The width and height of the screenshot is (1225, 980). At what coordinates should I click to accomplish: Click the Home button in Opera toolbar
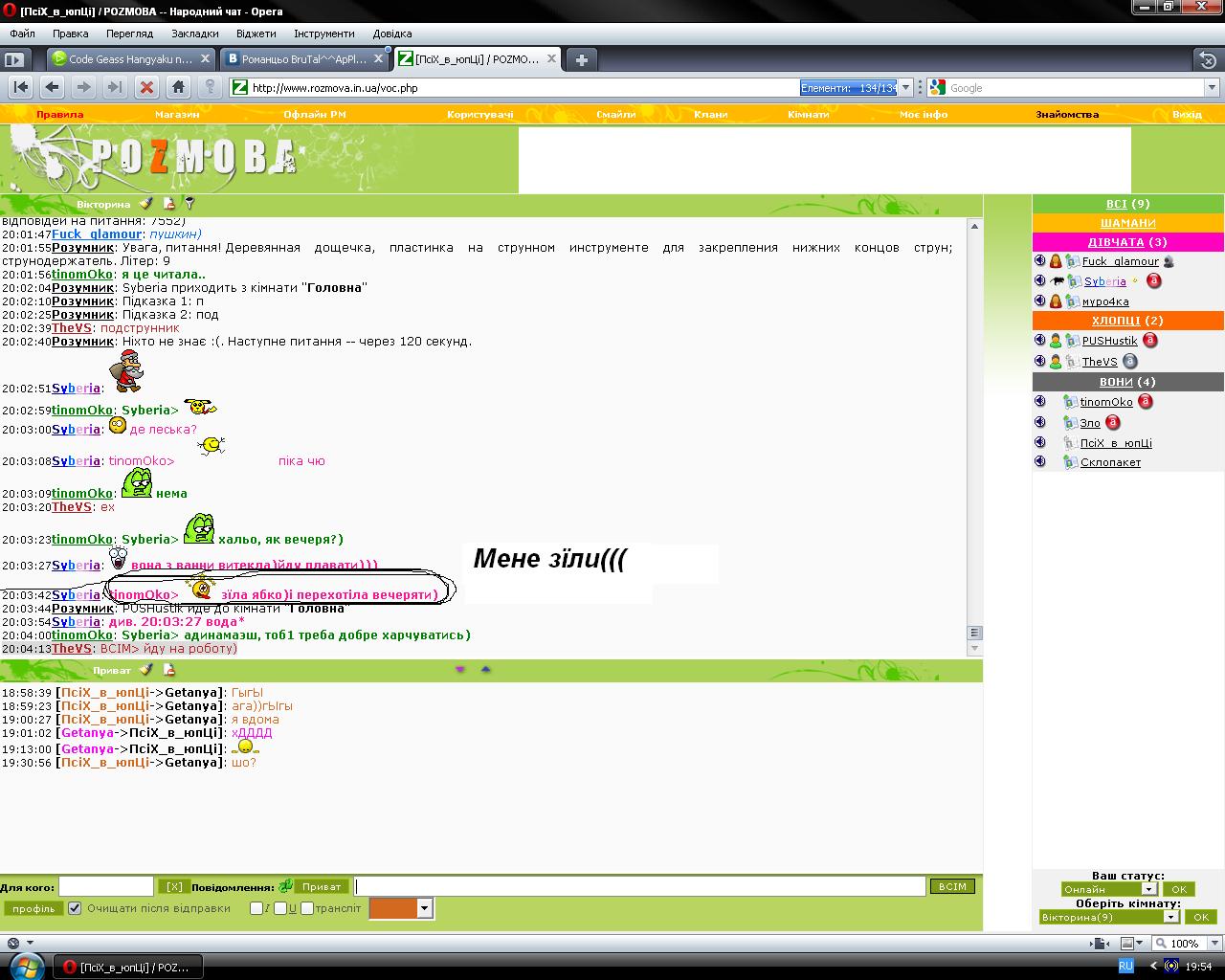tap(178, 87)
